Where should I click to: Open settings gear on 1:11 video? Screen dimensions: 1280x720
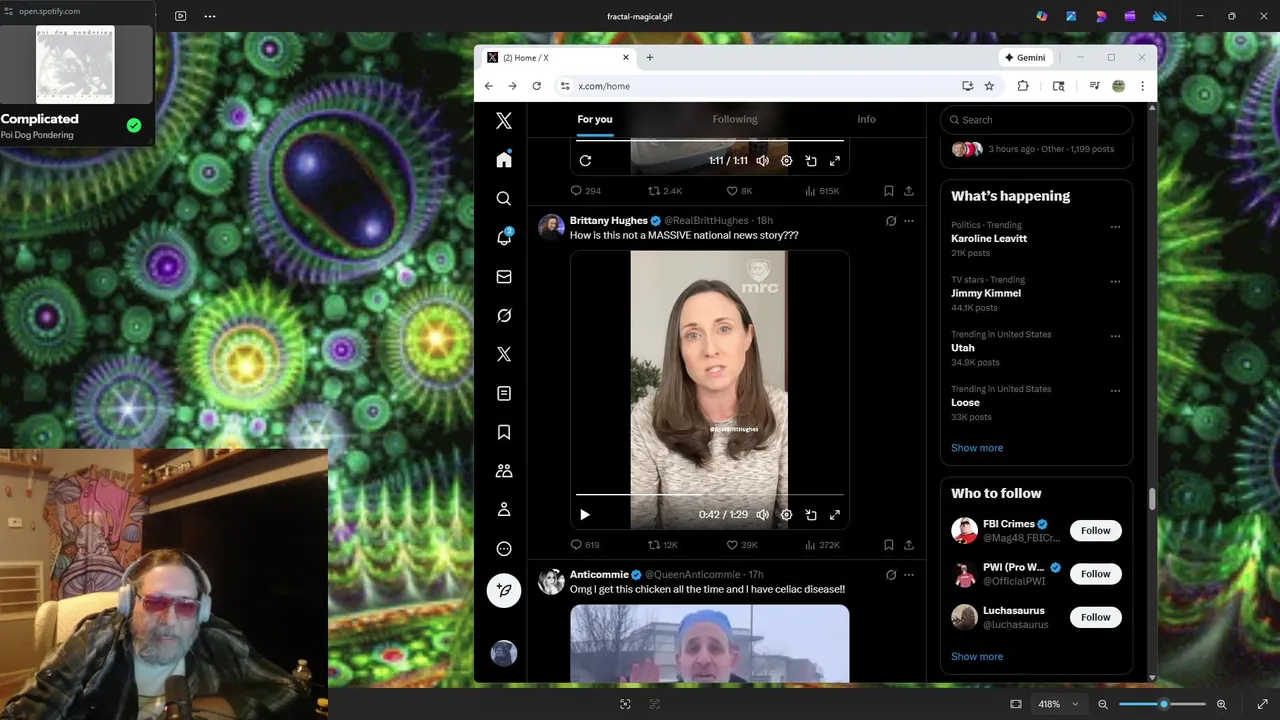pos(786,161)
